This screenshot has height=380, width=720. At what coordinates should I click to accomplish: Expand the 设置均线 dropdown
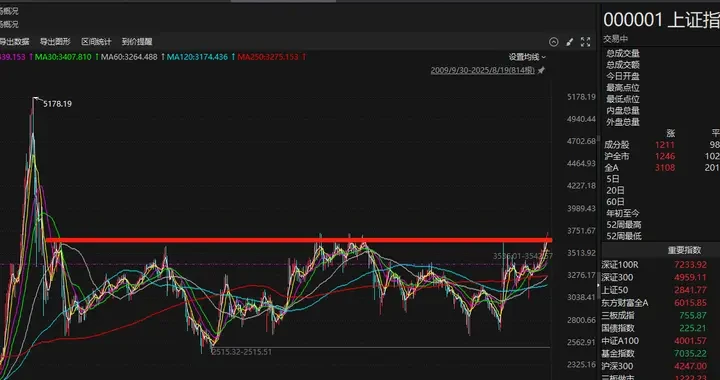point(527,57)
